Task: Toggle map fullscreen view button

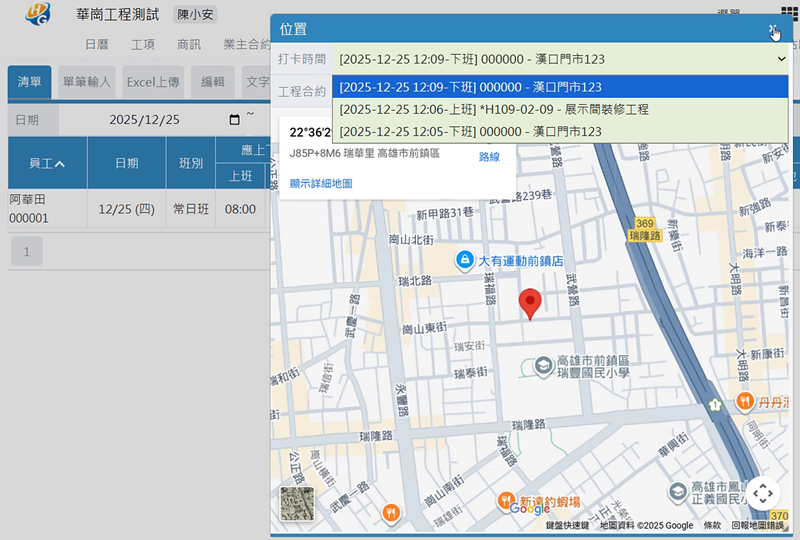Action: tap(762, 494)
